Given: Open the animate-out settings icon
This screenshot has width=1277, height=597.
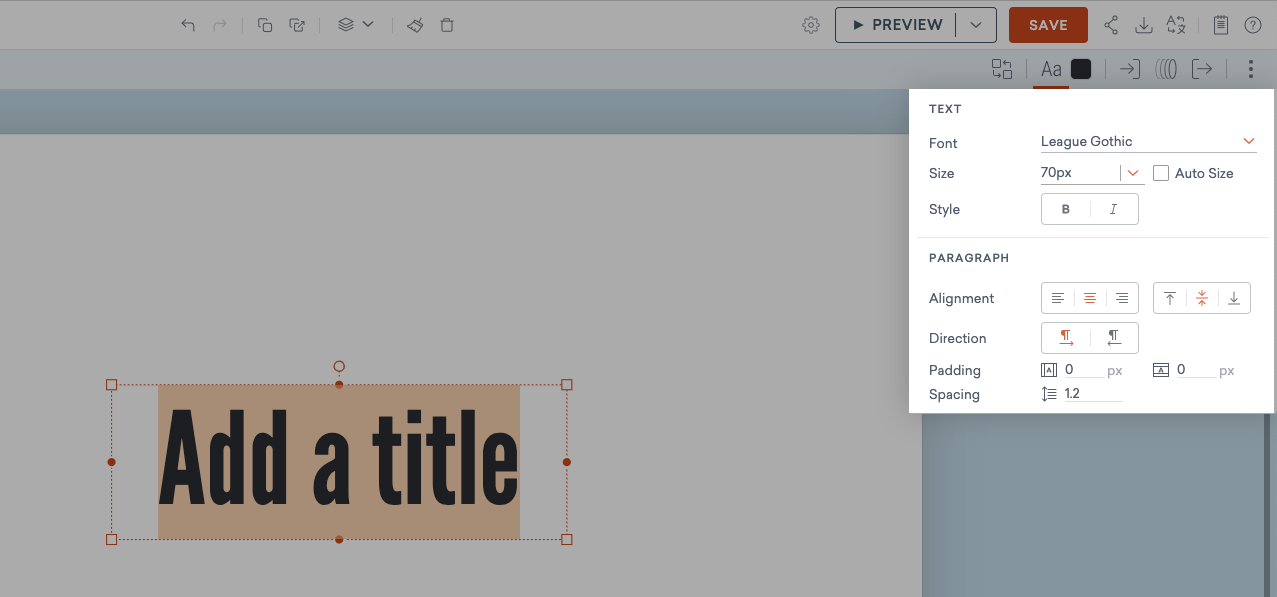Looking at the screenshot, I should [1202, 68].
